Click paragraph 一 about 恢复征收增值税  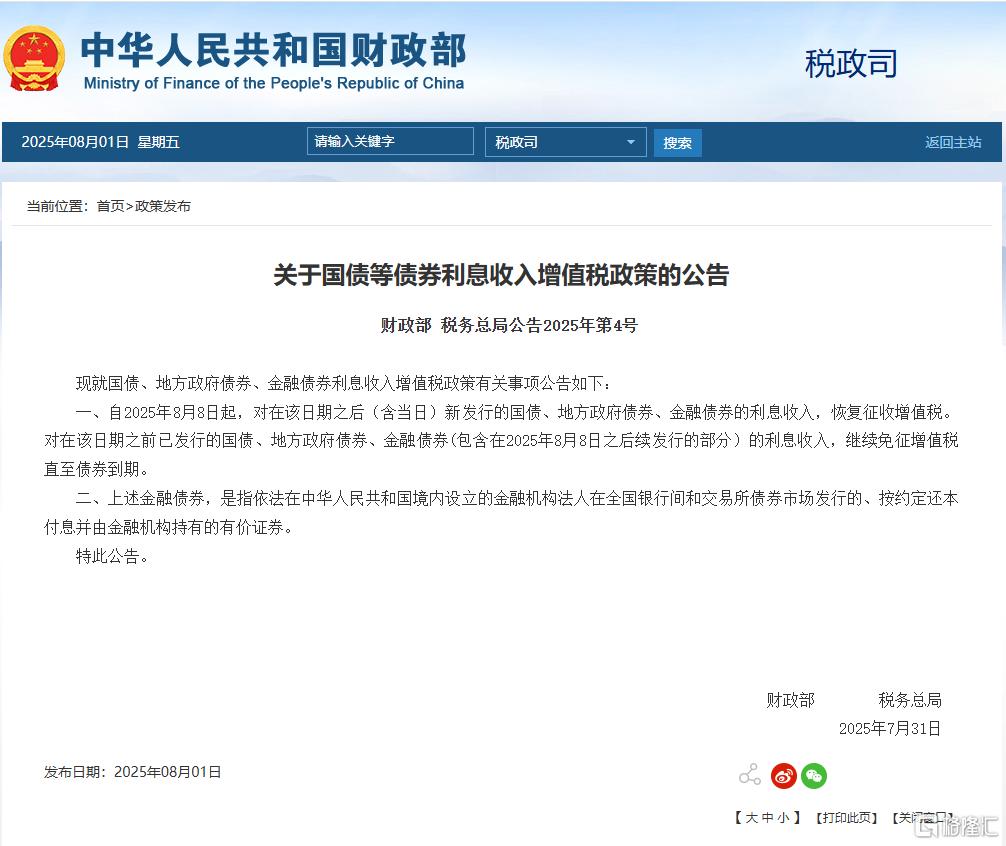tap(501, 441)
